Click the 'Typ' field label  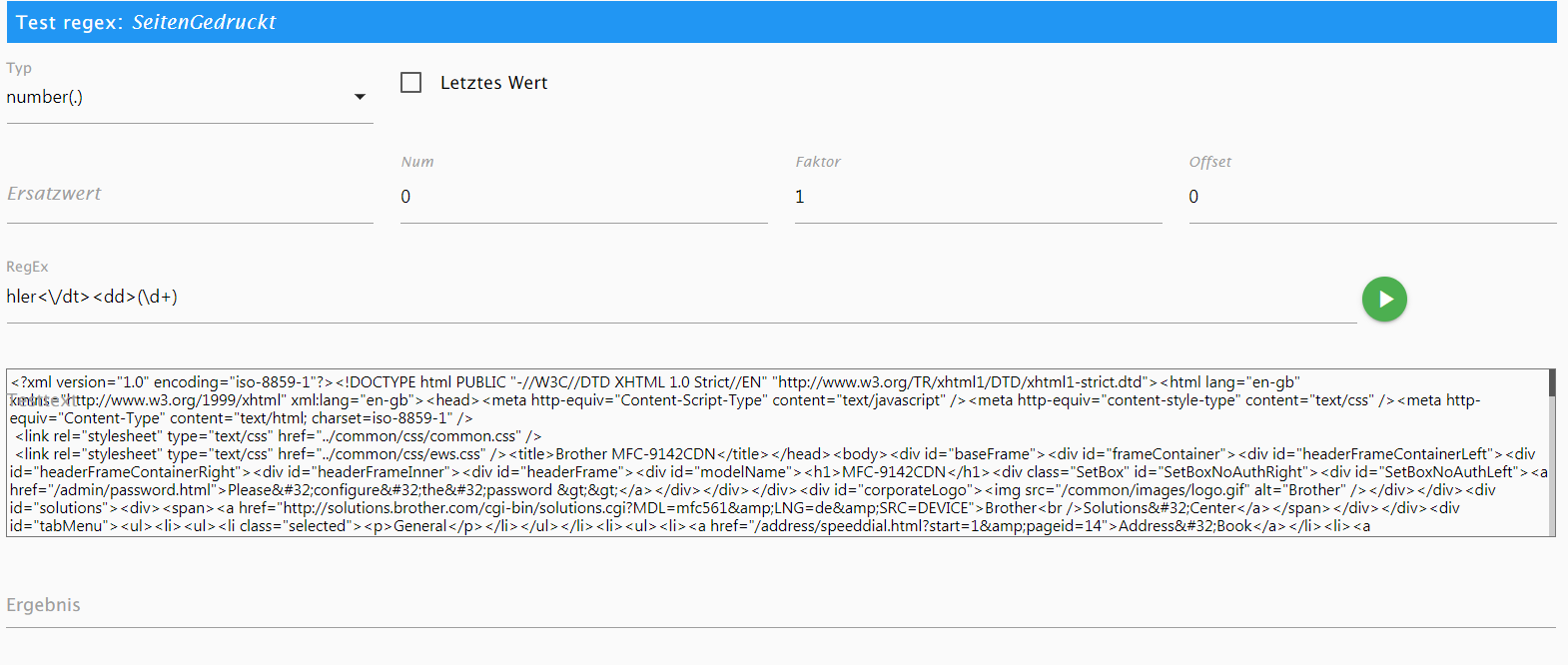[x=19, y=68]
